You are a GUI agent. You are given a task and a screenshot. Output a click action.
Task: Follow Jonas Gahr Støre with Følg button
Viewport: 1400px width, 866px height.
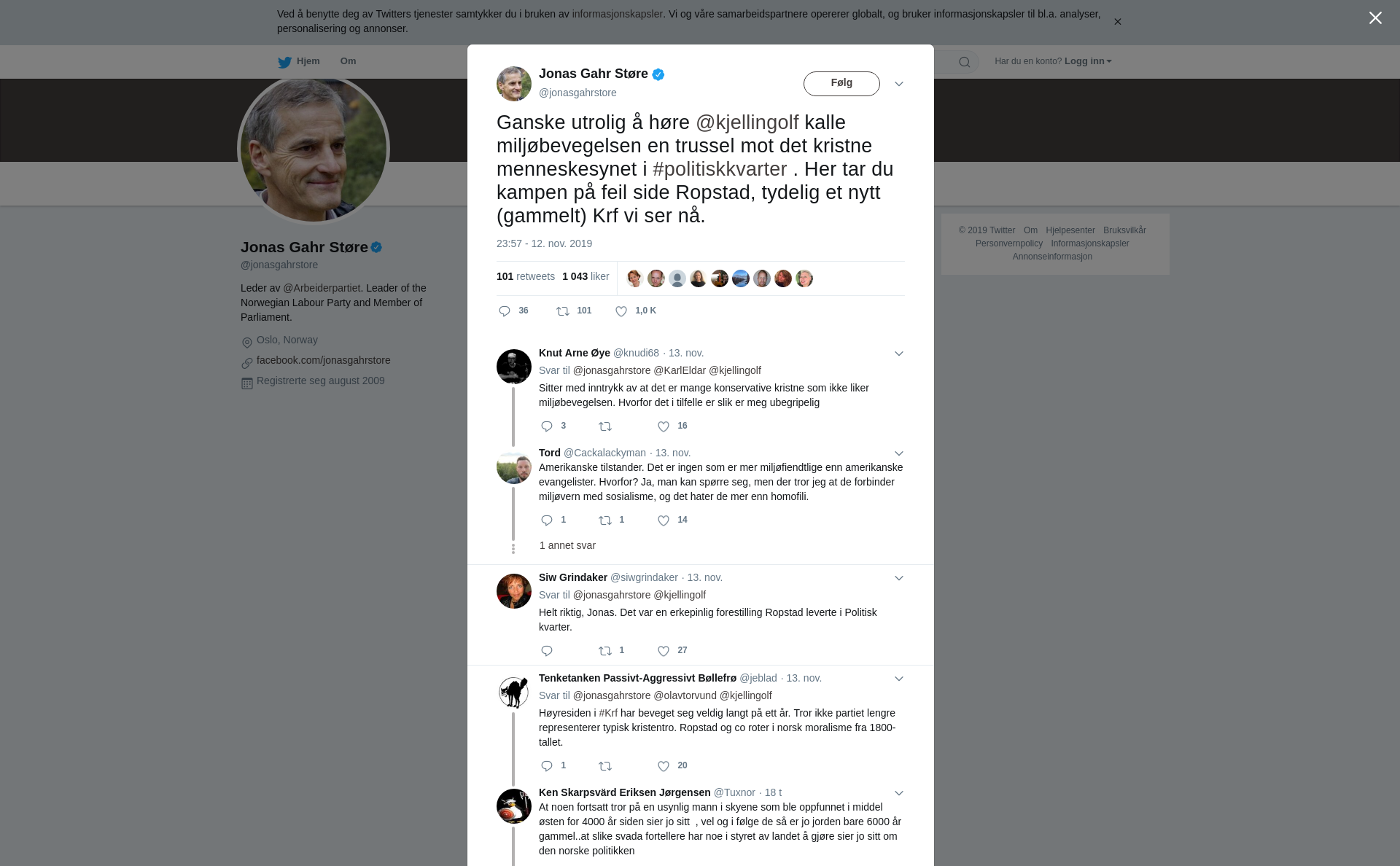pos(841,84)
